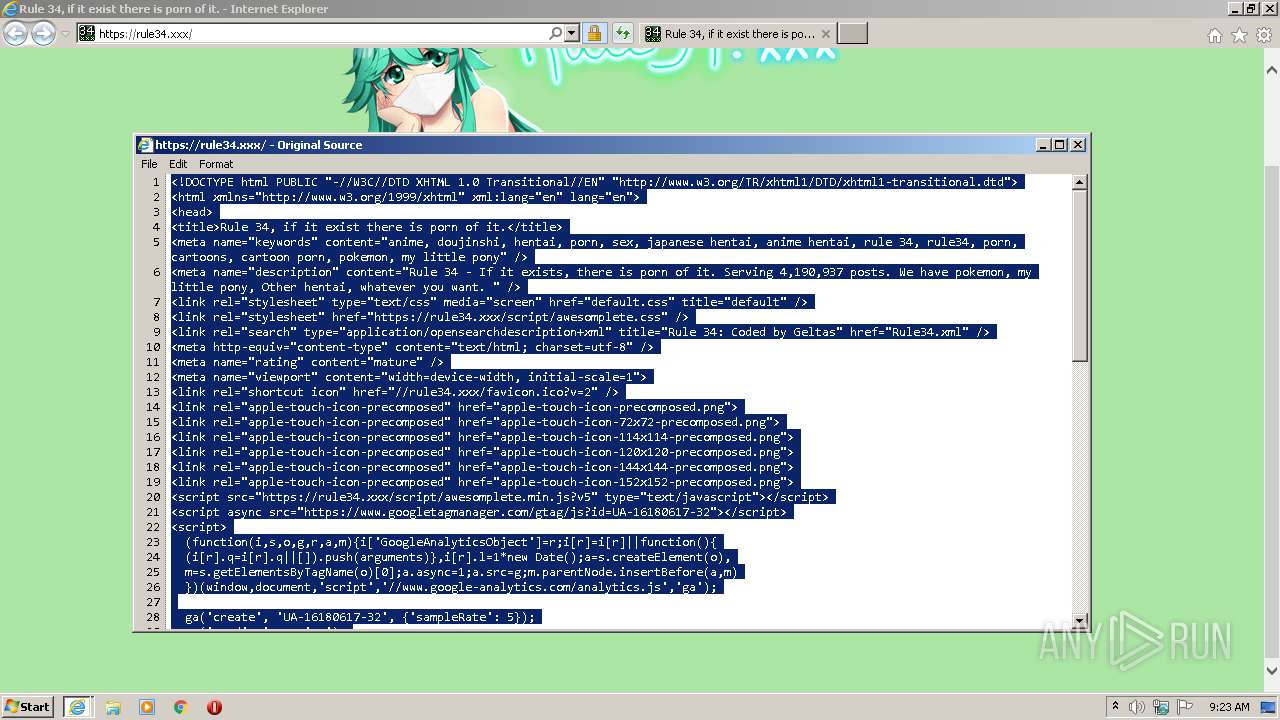Click the 9:23 AM system clock
Screen dimensions: 1280x720
1229,707
